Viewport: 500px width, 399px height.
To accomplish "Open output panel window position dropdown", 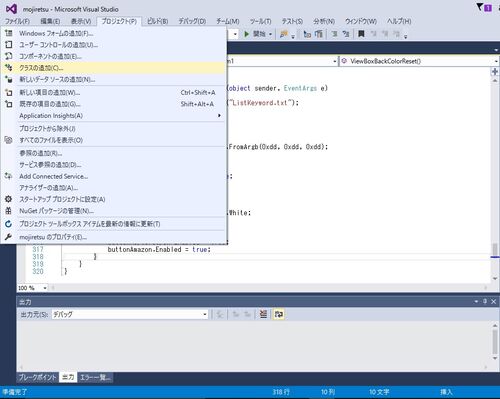I will point(476,302).
